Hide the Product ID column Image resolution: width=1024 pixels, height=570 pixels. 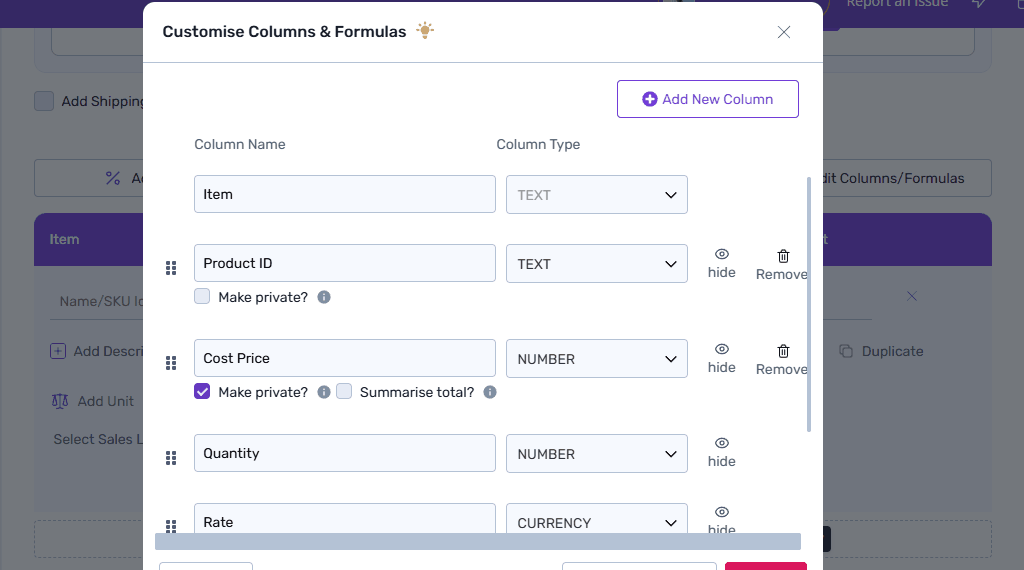721,263
